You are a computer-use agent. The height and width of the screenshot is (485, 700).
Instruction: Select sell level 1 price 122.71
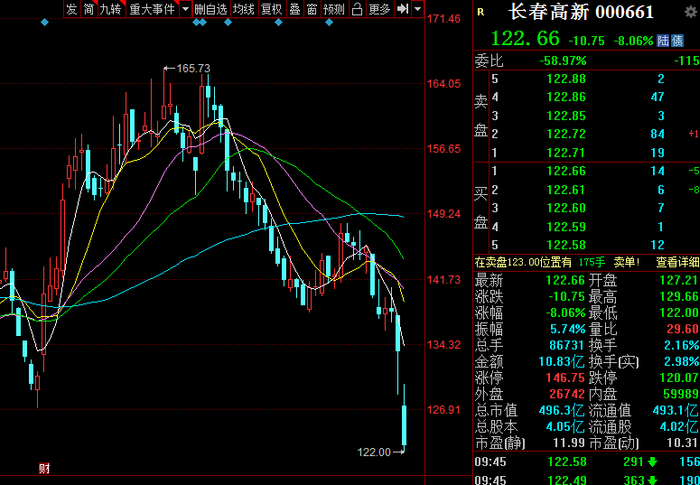(566, 153)
